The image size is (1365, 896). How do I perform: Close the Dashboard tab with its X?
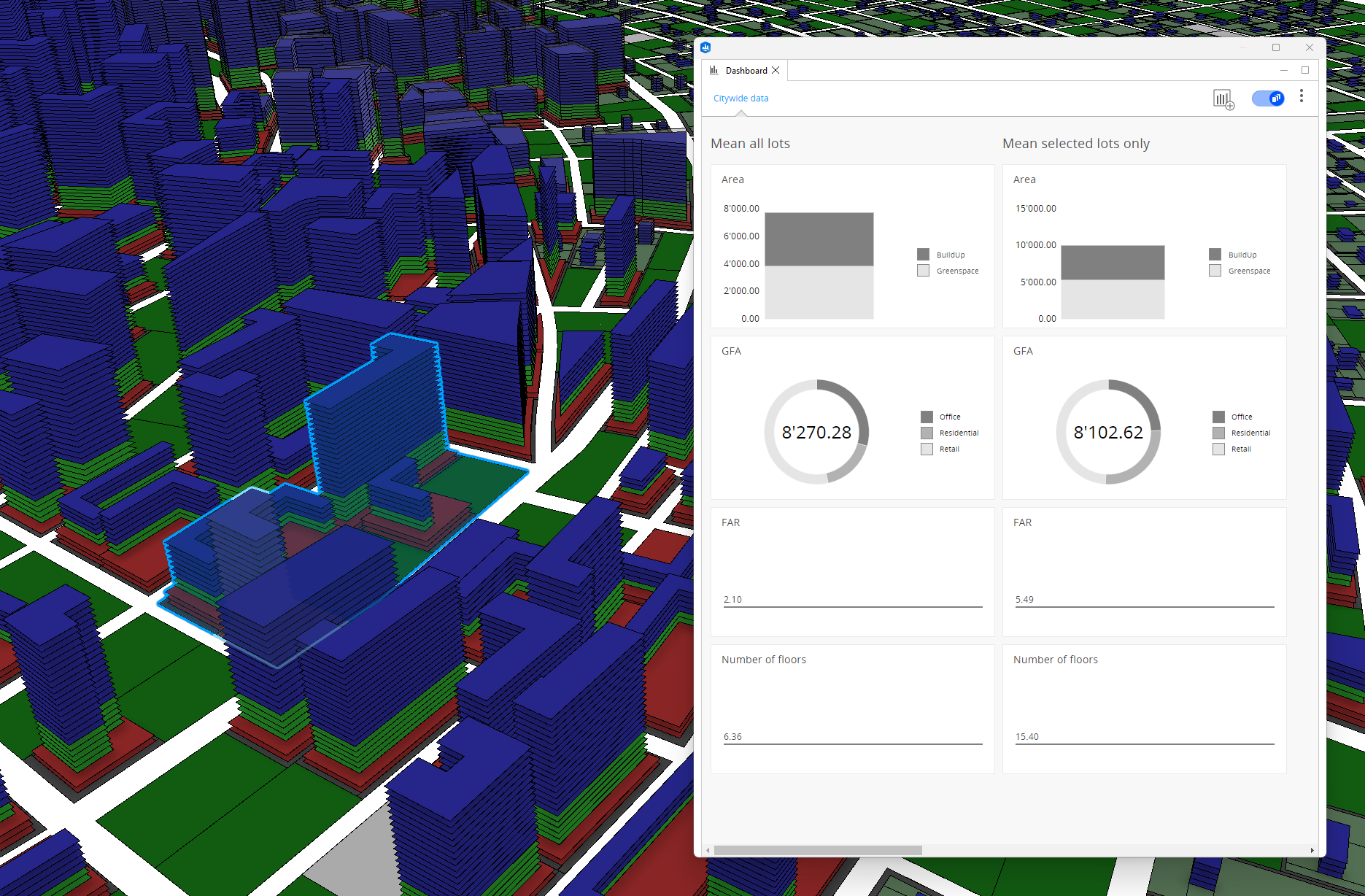click(776, 71)
